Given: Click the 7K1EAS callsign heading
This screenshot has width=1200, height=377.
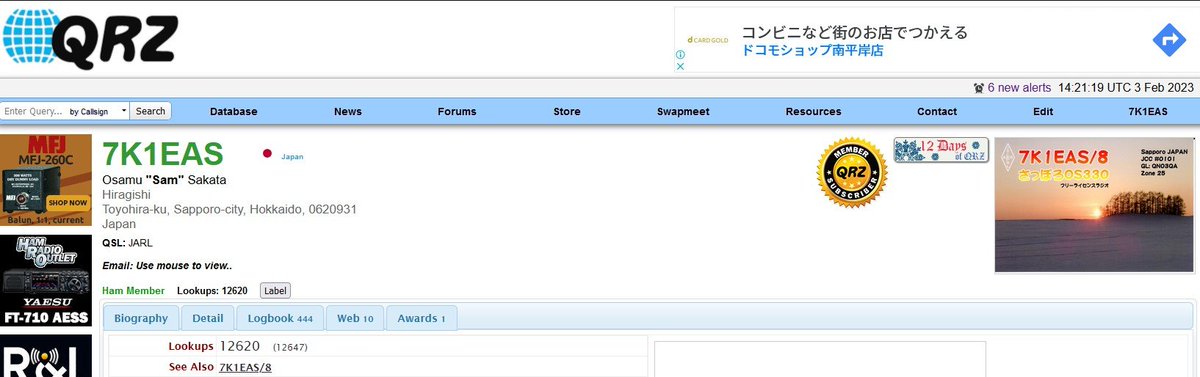Looking at the screenshot, I should pyautogui.click(x=163, y=154).
